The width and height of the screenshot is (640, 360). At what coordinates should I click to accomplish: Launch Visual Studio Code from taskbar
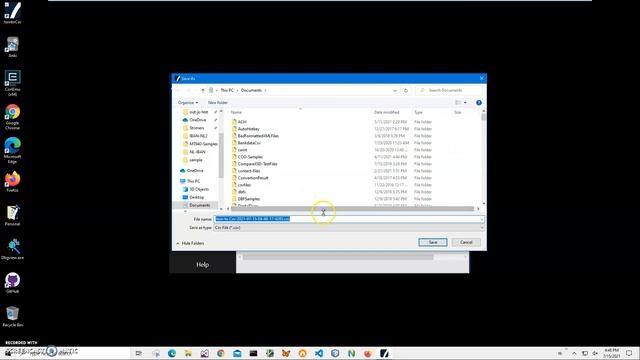[x=319, y=353]
